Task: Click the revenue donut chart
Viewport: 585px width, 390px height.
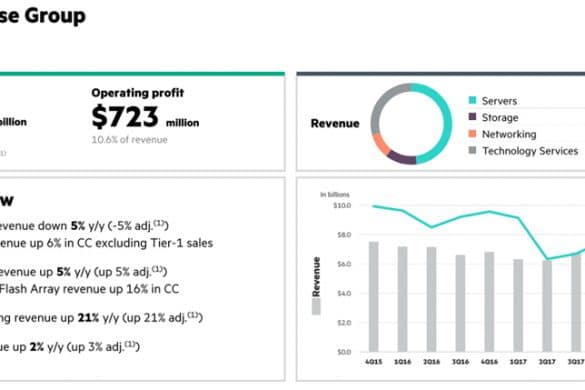Action: (x=411, y=124)
